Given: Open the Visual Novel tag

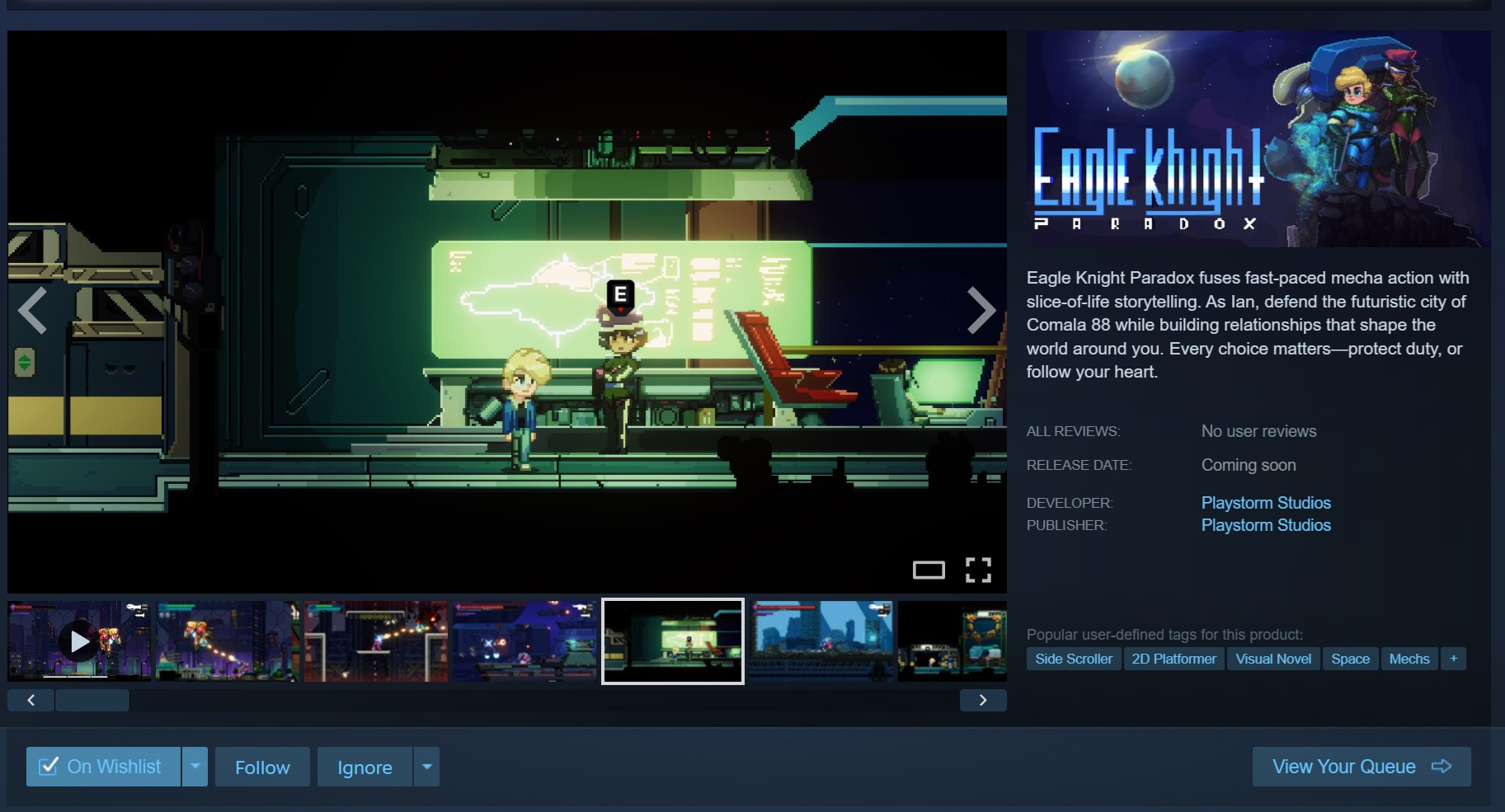Looking at the screenshot, I should pyautogui.click(x=1273, y=659).
